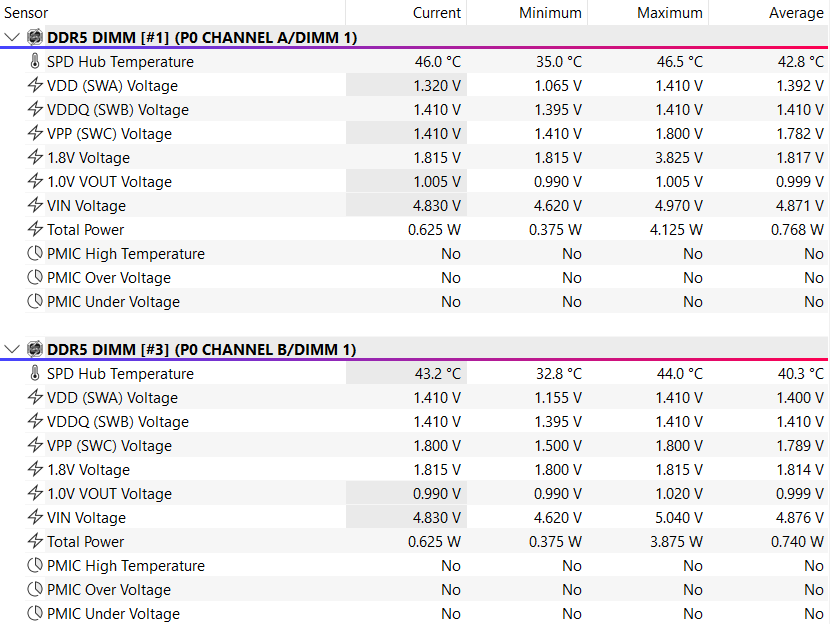
Task: Click DIMM #3 Total Power maximum 3.875 W
Action: (x=676, y=541)
